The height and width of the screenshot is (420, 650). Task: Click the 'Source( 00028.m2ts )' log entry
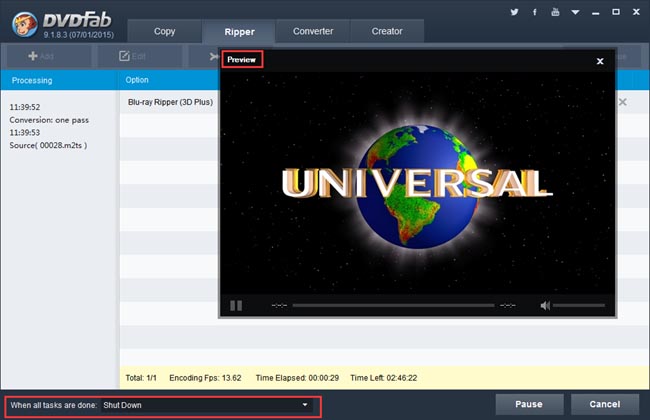[48, 146]
